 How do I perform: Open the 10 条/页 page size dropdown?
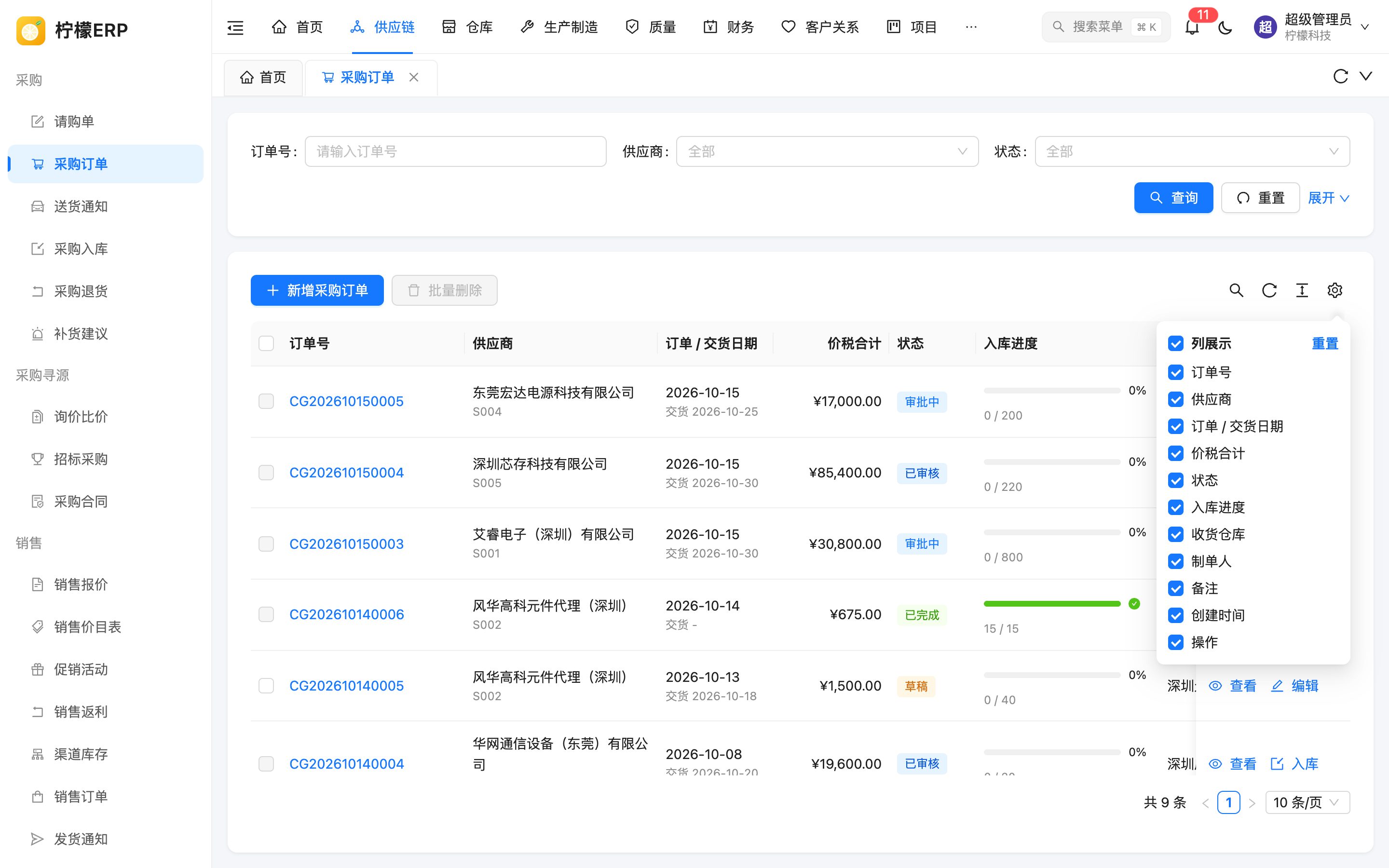1307,802
